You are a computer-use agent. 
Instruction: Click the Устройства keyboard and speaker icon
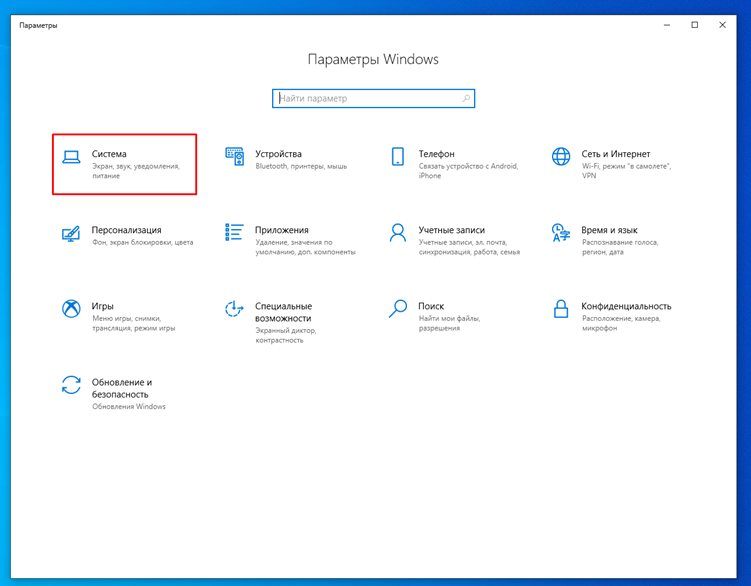click(235, 156)
